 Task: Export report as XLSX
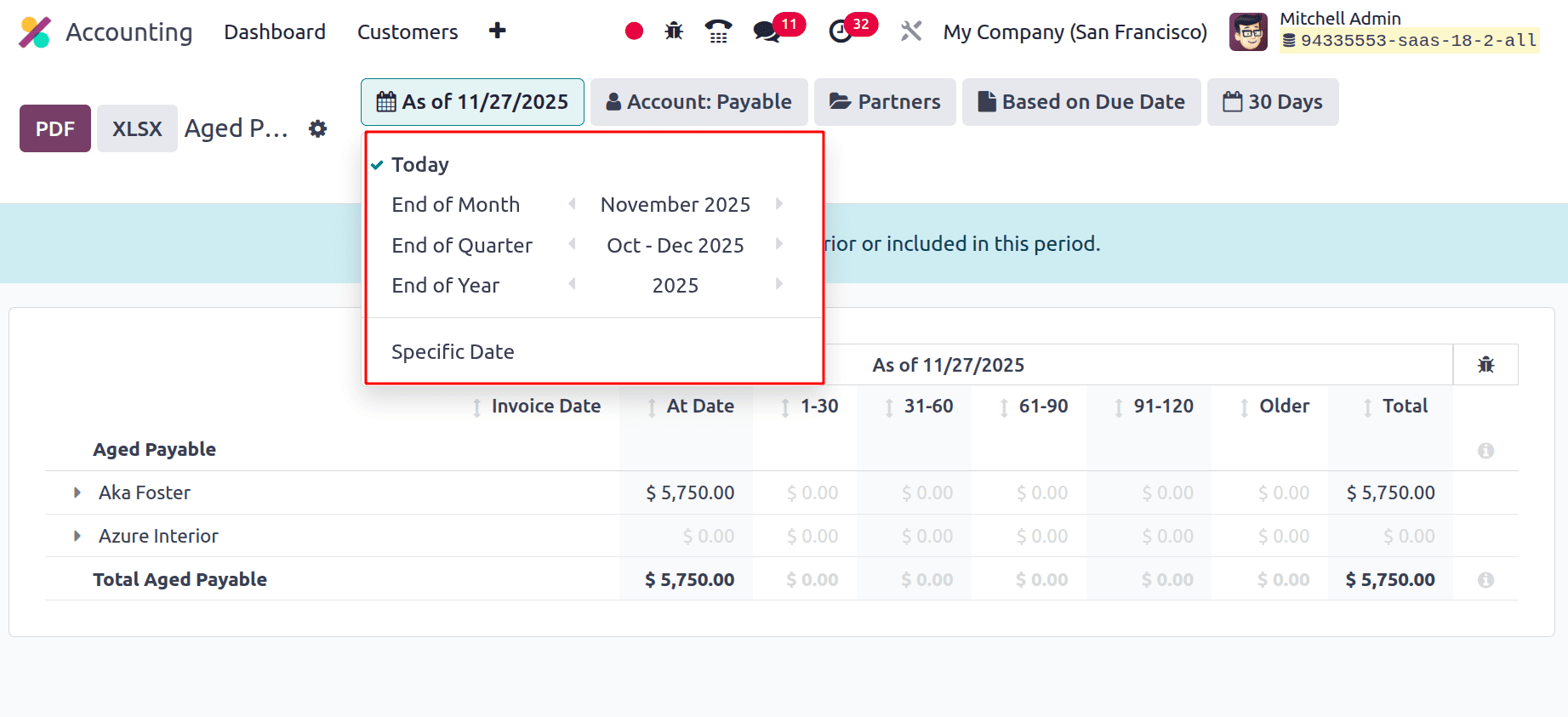[137, 128]
